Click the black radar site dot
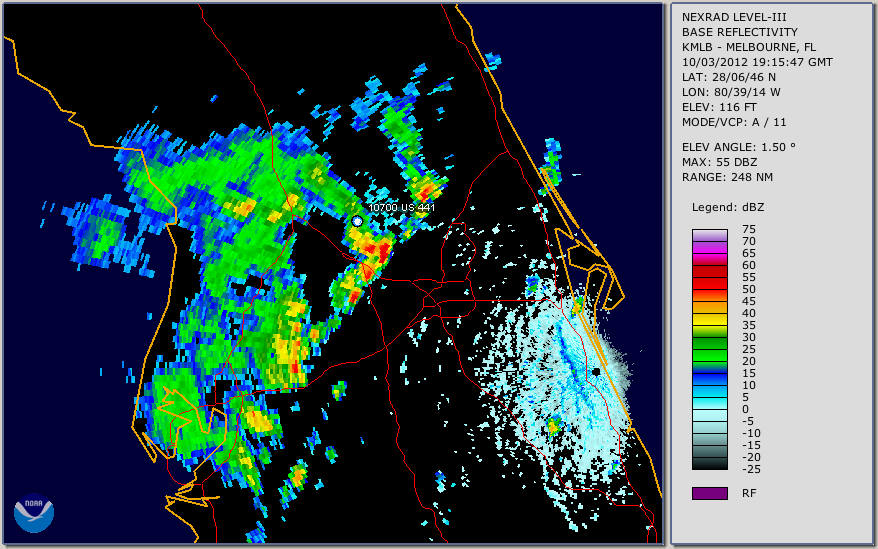 (596, 371)
